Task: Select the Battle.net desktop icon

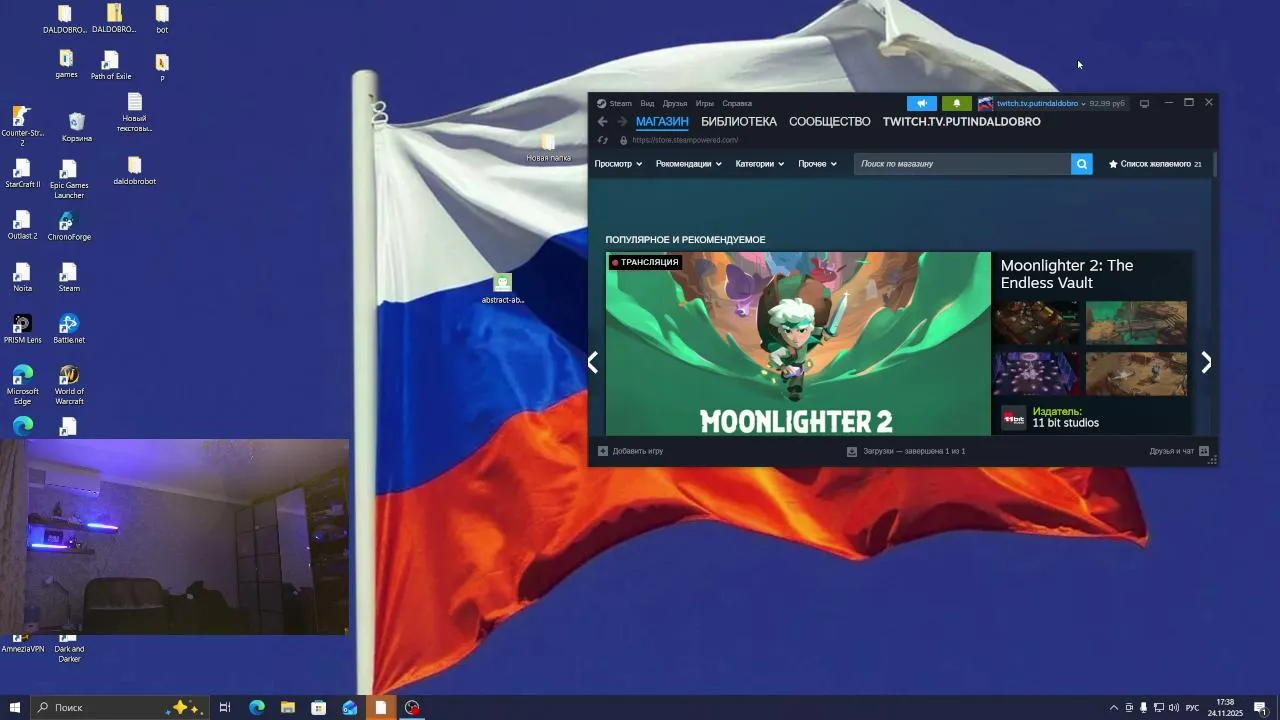Action: [x=69, y=330]
